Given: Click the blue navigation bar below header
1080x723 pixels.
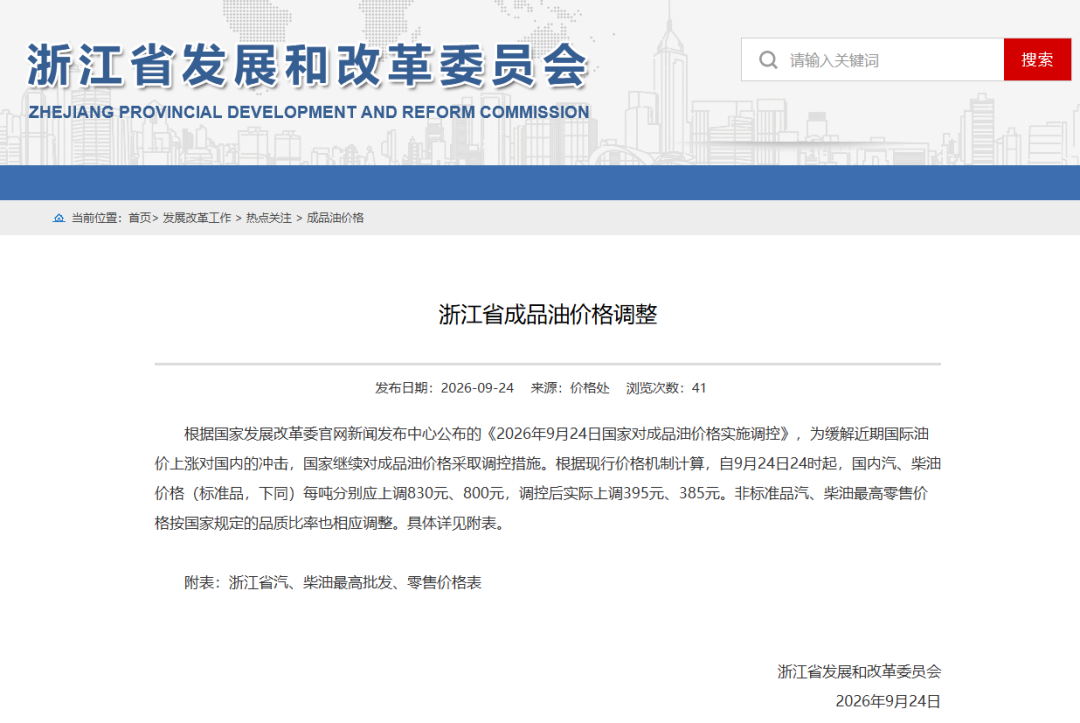Looking at the screenshot, I should click(x=540, y=182).
